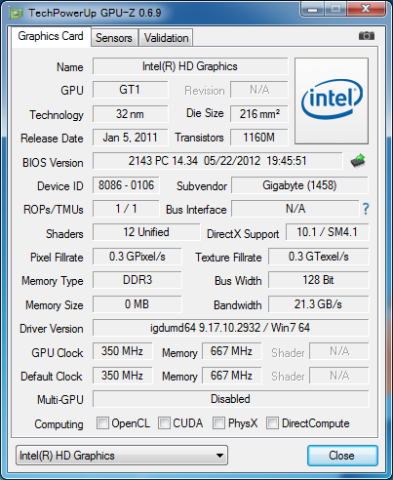Click the Memory Type value DDR3
Screen dimensions: 393x480
click(137, 280)
